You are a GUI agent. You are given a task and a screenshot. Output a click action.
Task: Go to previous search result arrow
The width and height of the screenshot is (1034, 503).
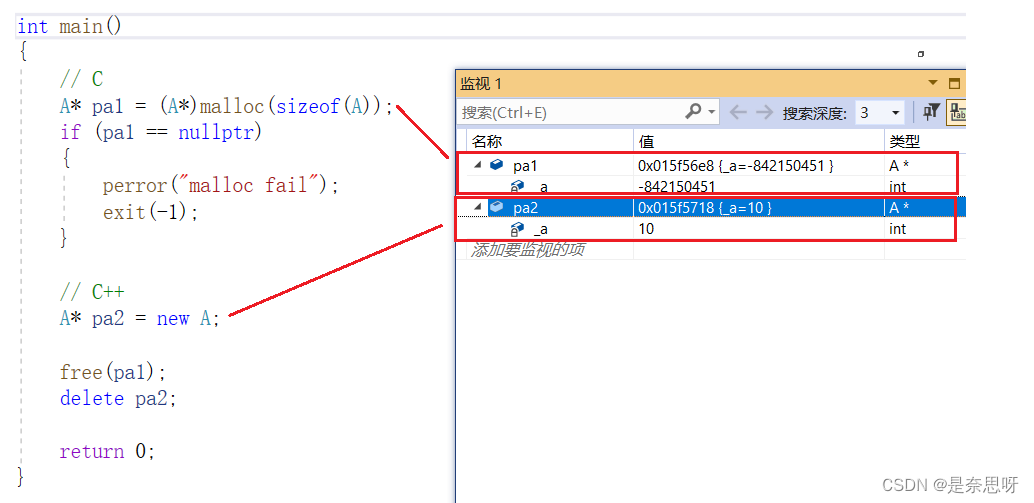tap(738, 113)
